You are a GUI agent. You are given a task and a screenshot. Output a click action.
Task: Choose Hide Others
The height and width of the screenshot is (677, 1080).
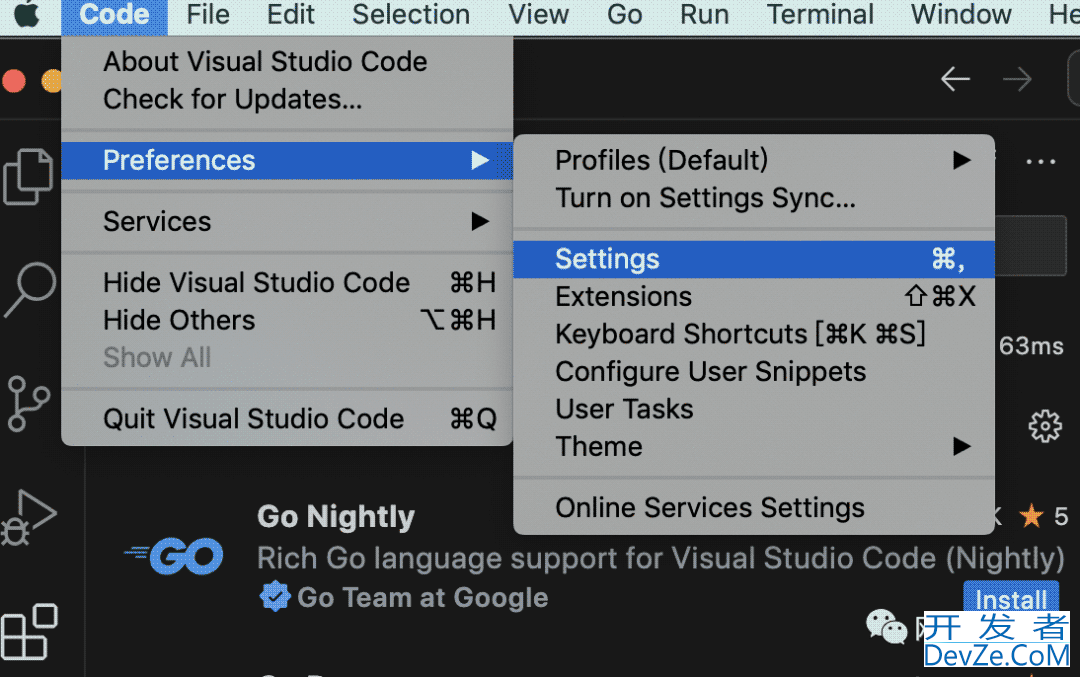287,320
